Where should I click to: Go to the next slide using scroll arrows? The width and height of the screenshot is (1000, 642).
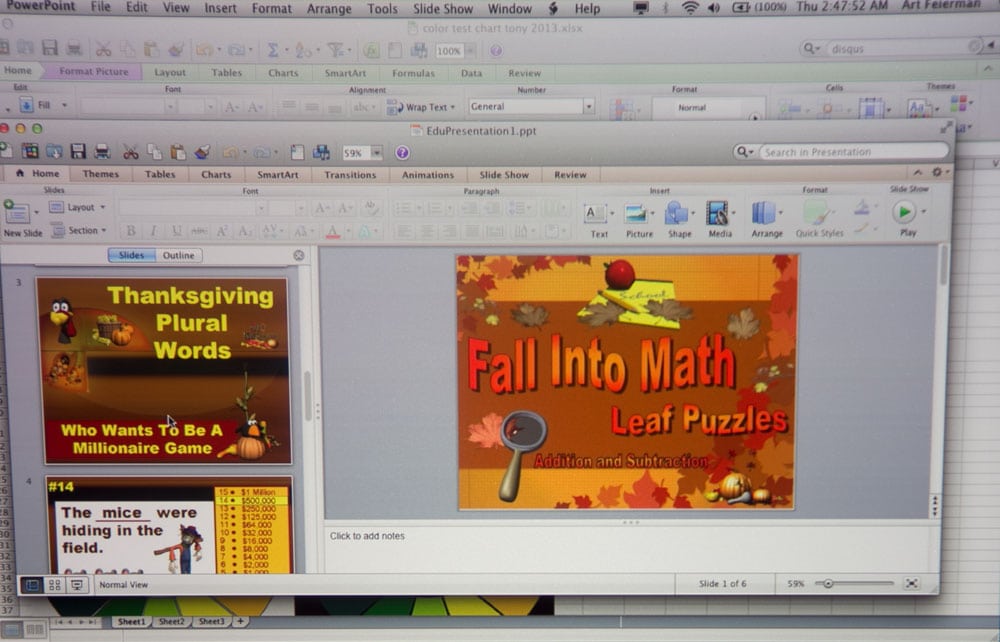(935, 513)
